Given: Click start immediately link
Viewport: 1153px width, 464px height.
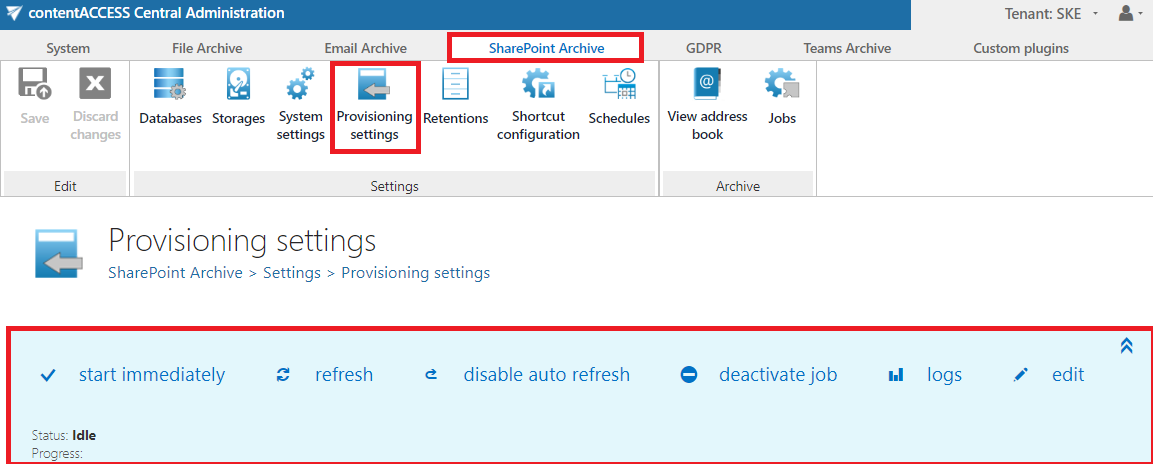Looking at the screenshot, I should pos(151,375).
